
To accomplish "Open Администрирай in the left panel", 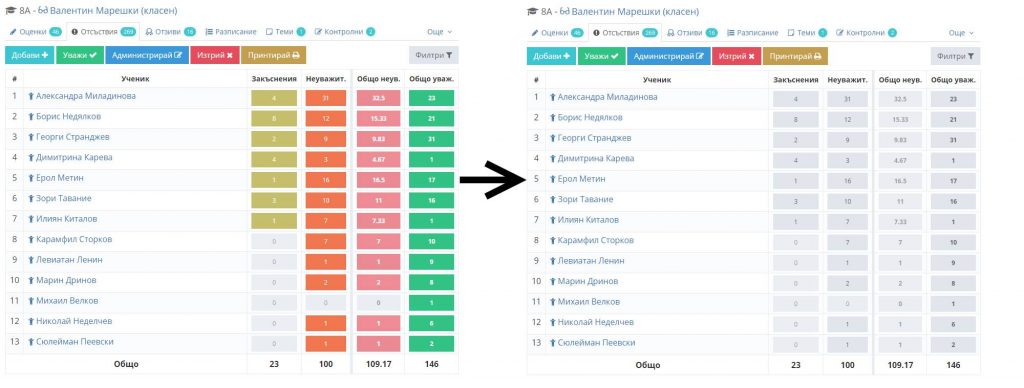I will 147,56.
